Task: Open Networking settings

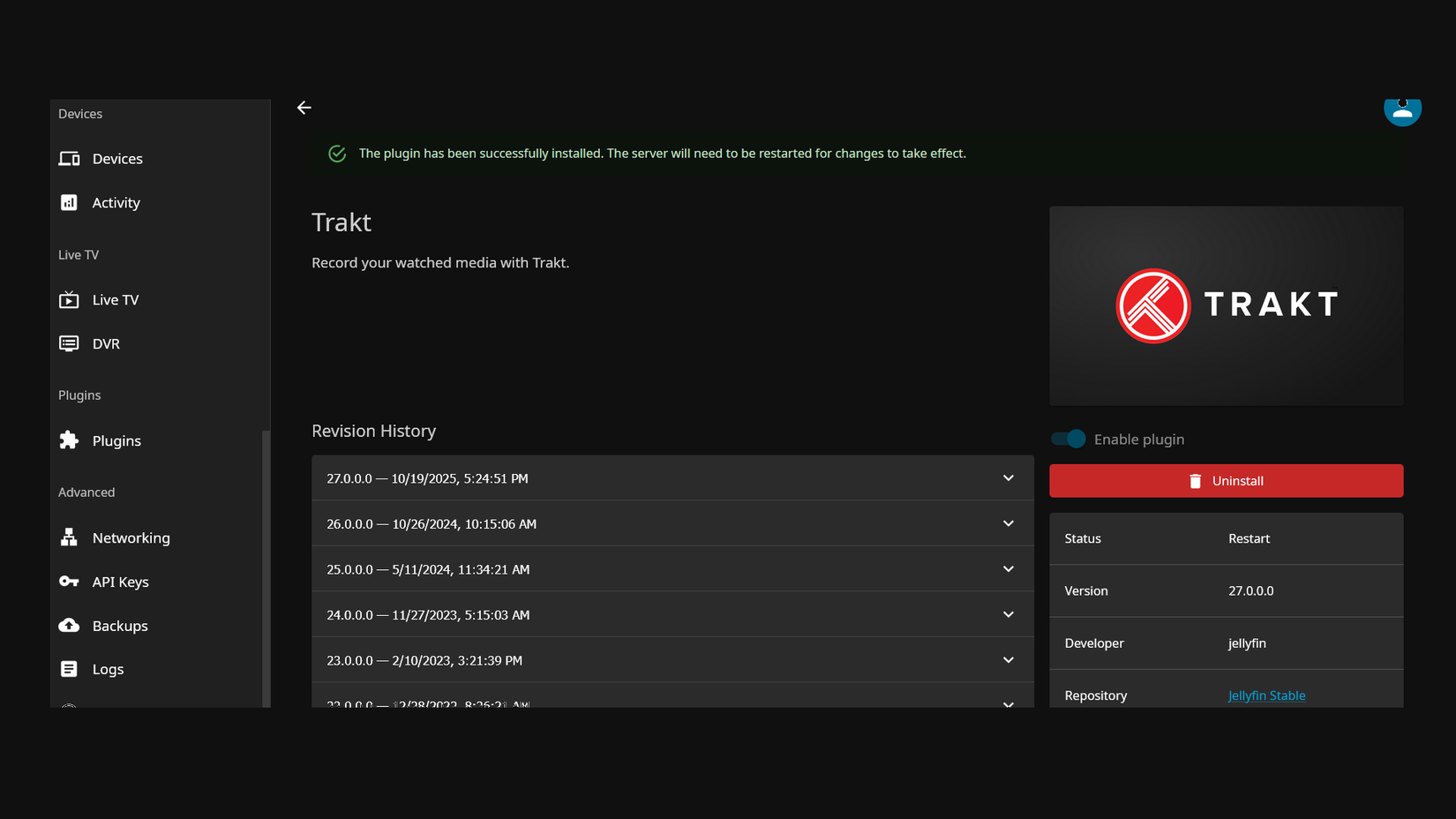Action: pyautogui.click(x=159, y=537)
